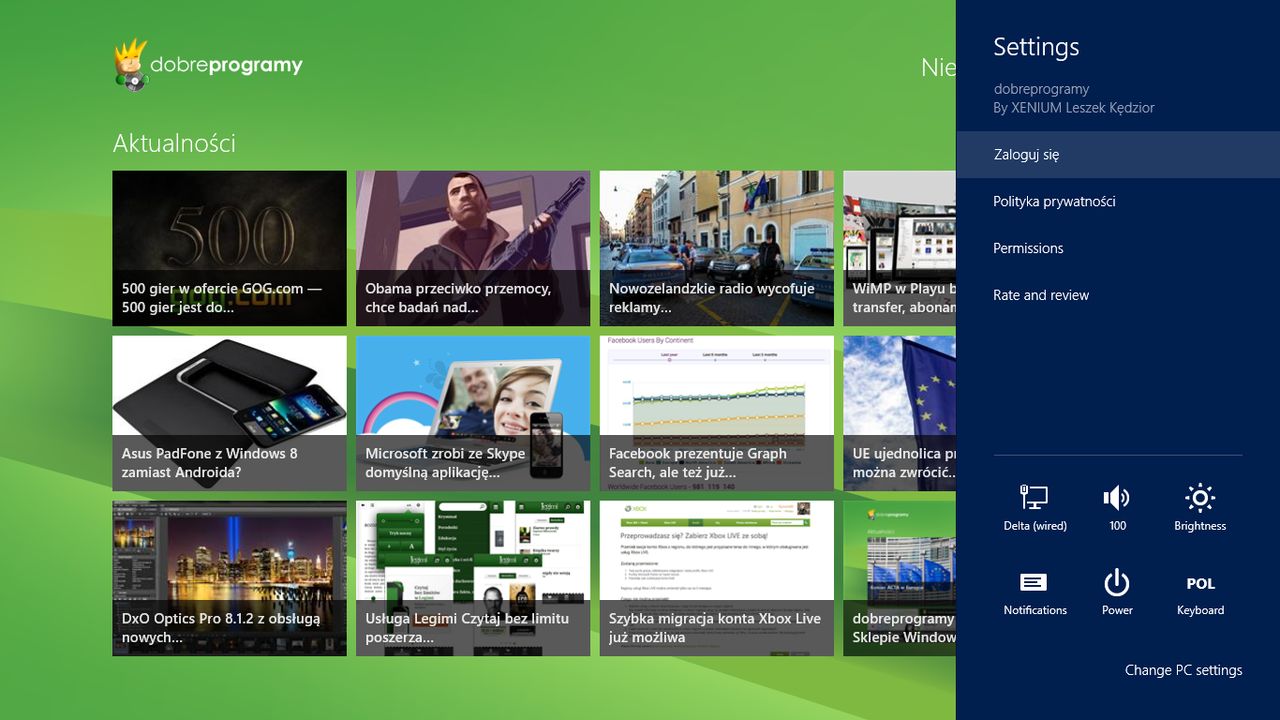Open the WiMP w Playu article tile
Screen dimensions: 1280x720
900,248
